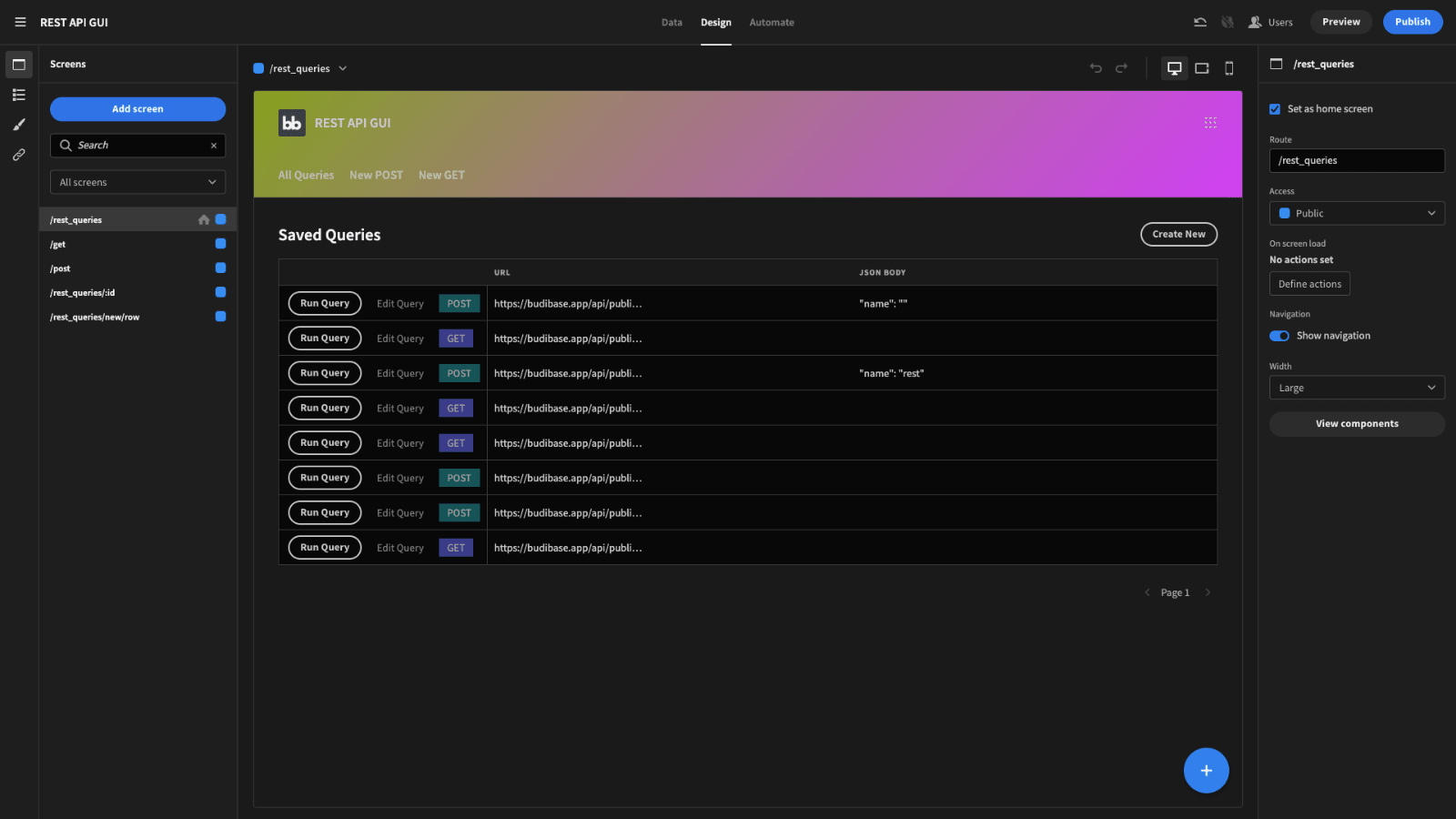Expand the /rest_queries screen selector chevron
The image size is (1456, 819).
coord(343,68)
